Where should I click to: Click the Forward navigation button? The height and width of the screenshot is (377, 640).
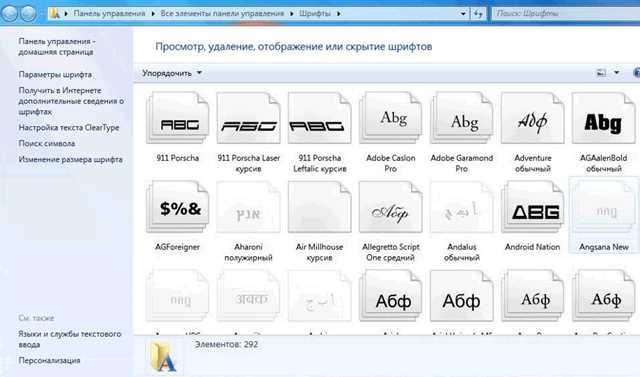[28, 13]
